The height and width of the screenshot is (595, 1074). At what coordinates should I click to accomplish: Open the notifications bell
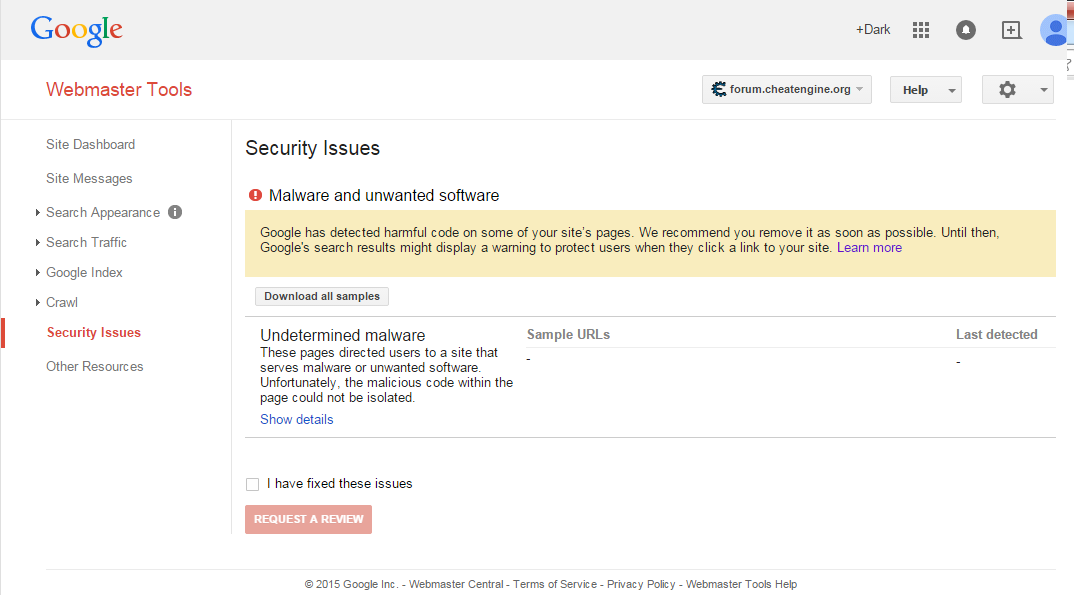coord(966,30)
